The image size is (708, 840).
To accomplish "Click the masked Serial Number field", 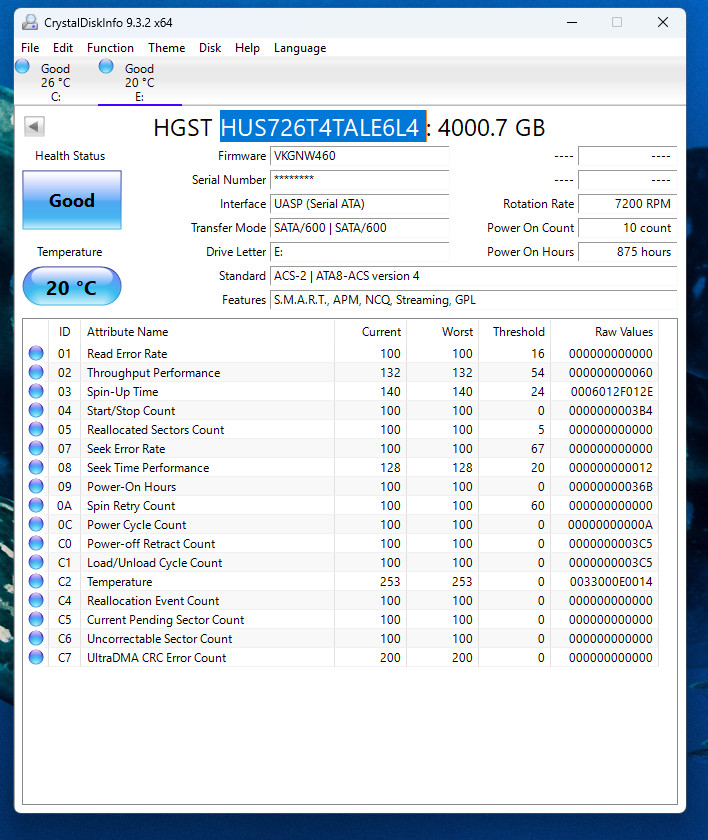I will (359, 179).
